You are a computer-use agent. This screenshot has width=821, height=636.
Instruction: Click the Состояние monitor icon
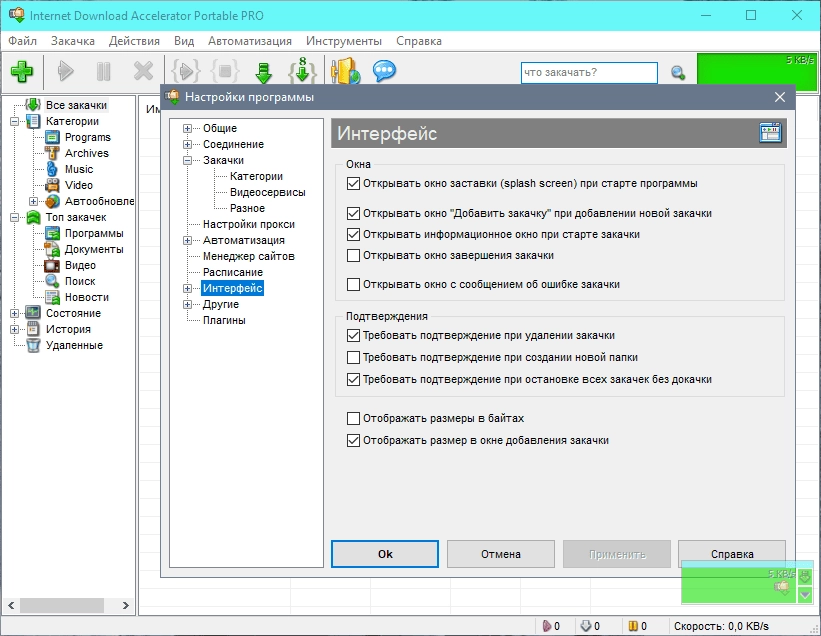[33, 313]
